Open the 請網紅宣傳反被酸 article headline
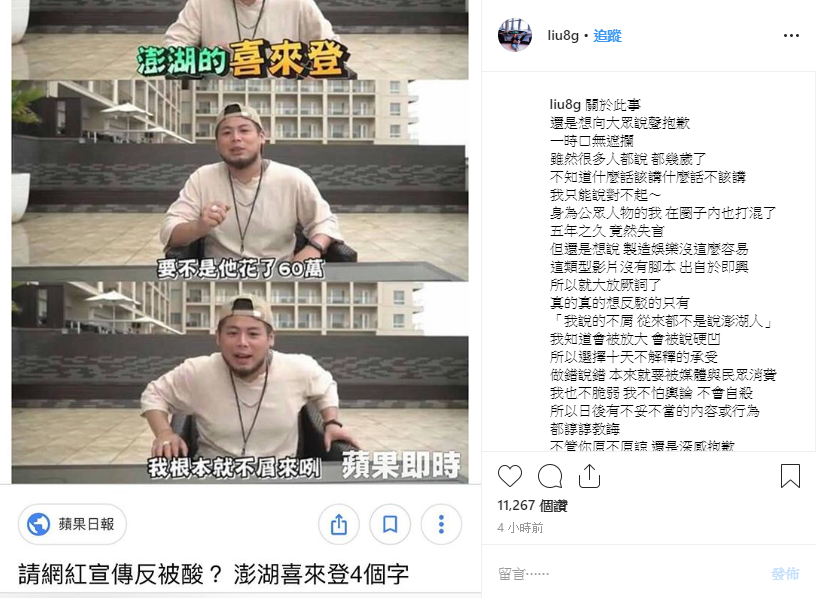816x598 pixels. (x=213, y=574)
